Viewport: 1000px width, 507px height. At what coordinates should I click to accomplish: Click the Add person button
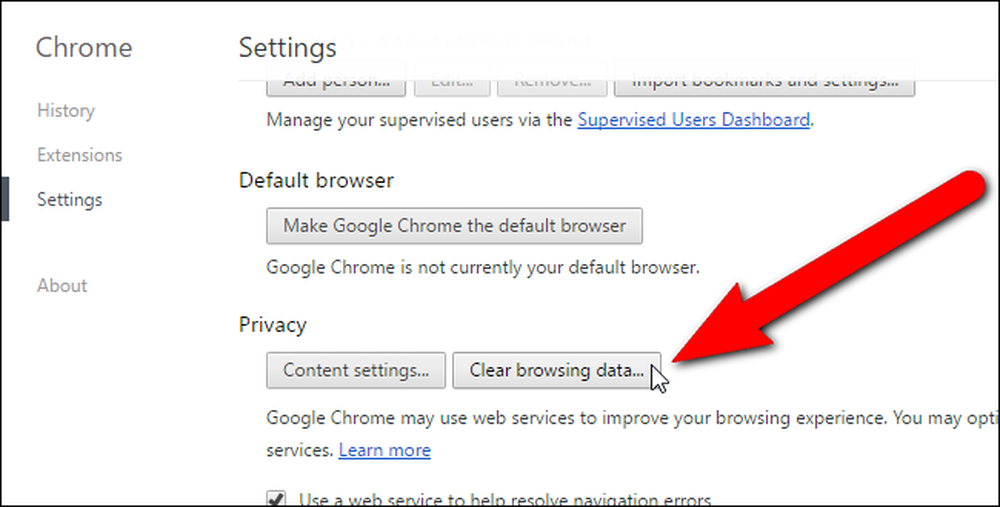pyautogui.click(x=336, y=82)
